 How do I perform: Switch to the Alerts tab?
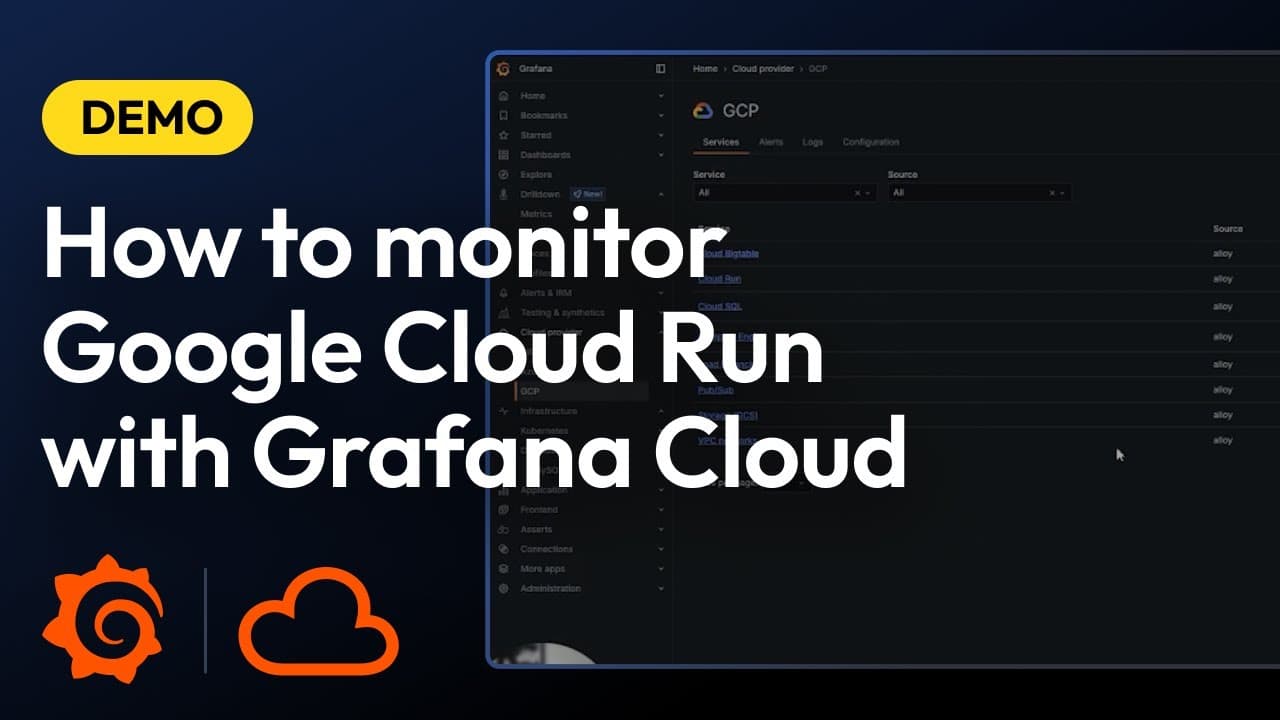point(770,142)
